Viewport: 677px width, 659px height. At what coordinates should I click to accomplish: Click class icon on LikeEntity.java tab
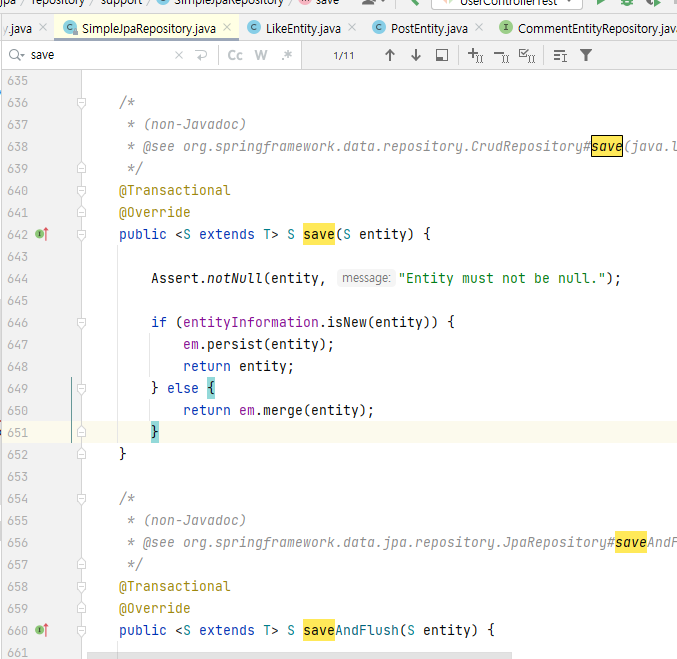[x=254, y=28]
